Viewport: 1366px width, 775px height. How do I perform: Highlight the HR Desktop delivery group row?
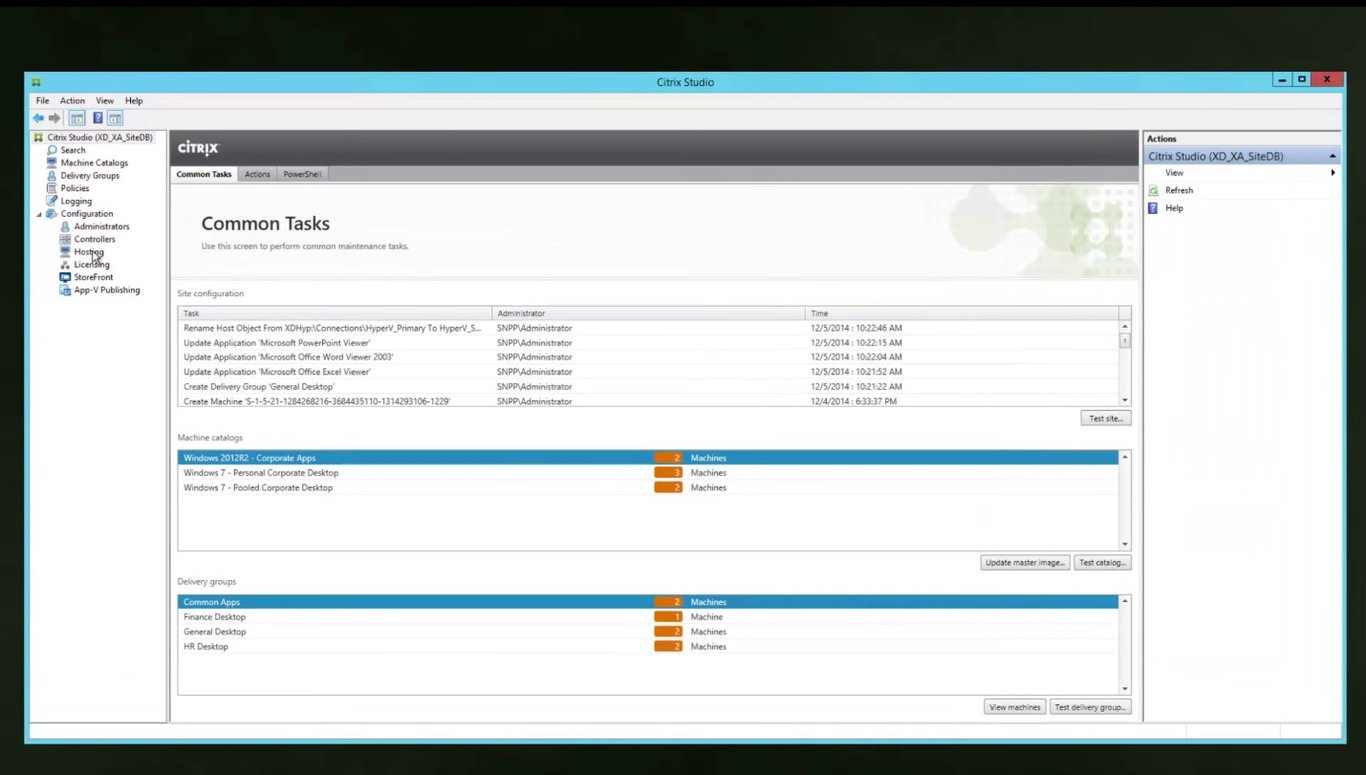(x=206, y=646)
